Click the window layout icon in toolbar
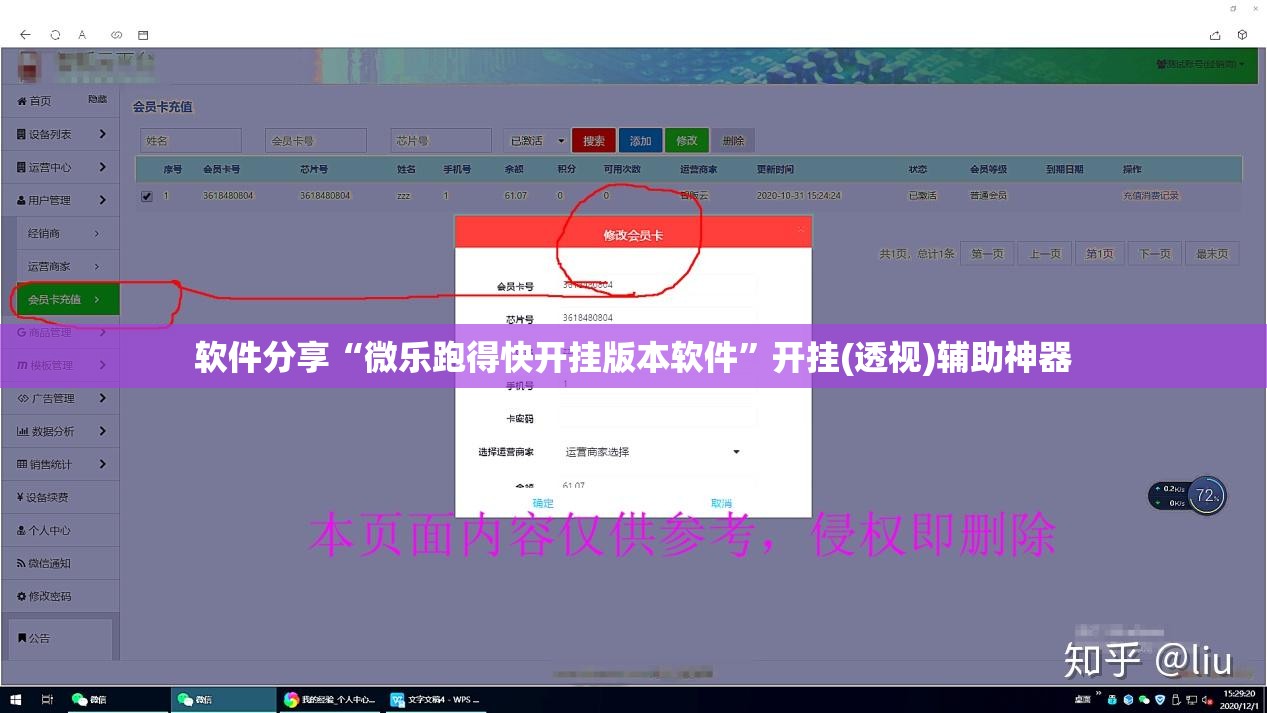This screenshot has width=1267, height=713. point(143,34)
